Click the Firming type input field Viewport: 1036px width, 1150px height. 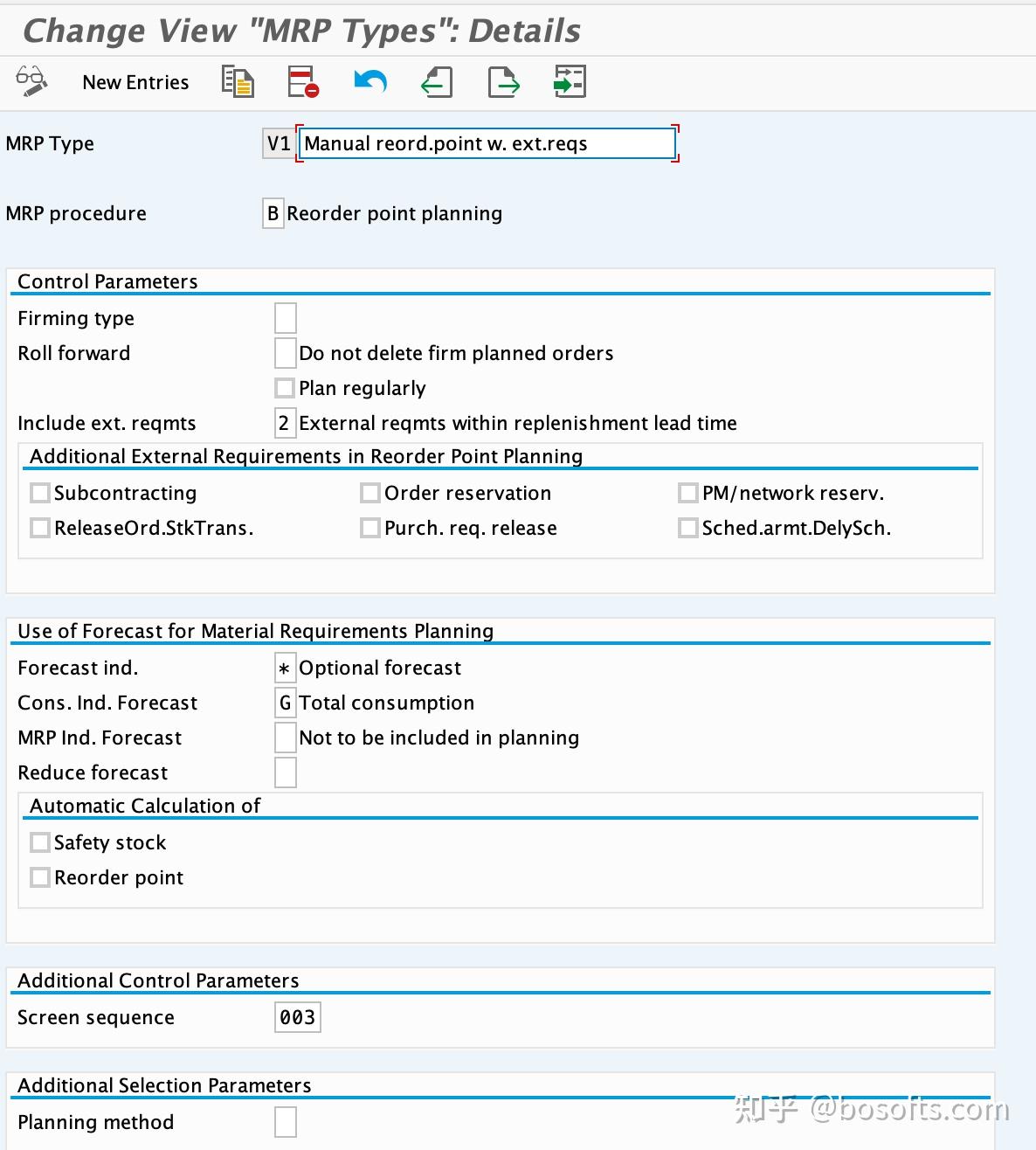[284, 317]
